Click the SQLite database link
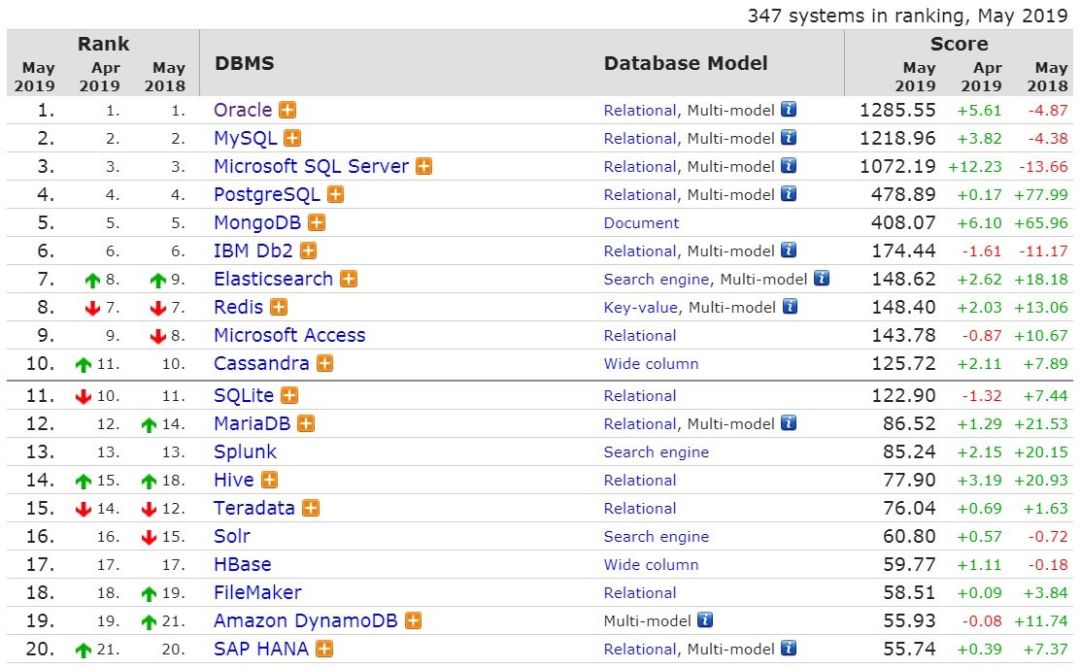The height and width of the screenshot is (668, 1080). 243,396
